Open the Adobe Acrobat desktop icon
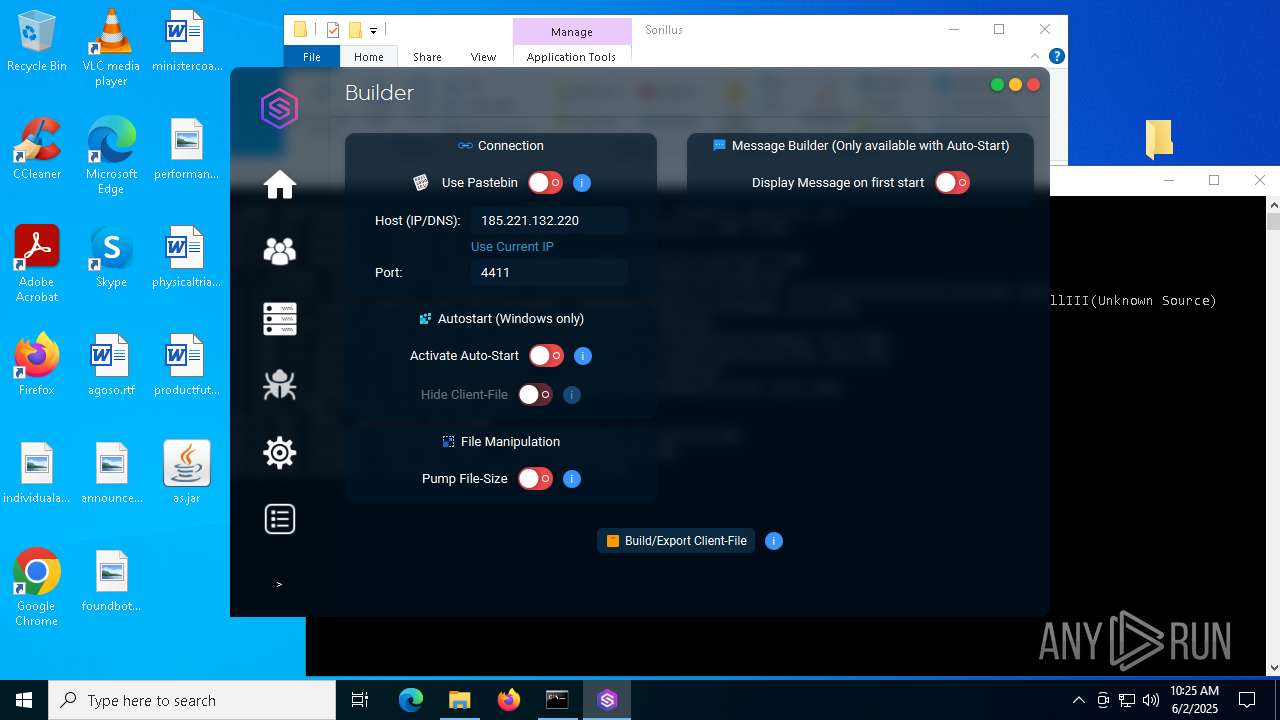The width and height of the screenshot is (1280, 720). tap(37, 264)
